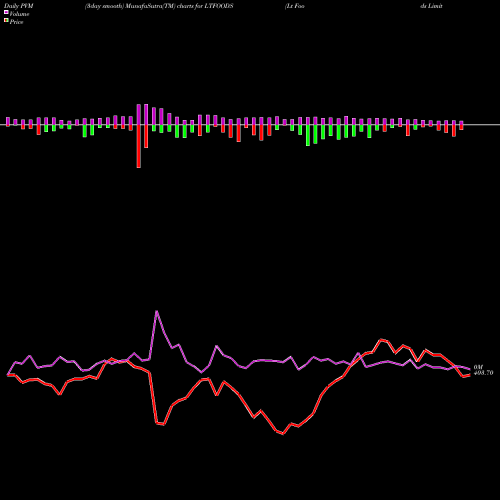Click the green-red Price legend swatch
This screenshot has height=500, width=500.
pos(6,21)
